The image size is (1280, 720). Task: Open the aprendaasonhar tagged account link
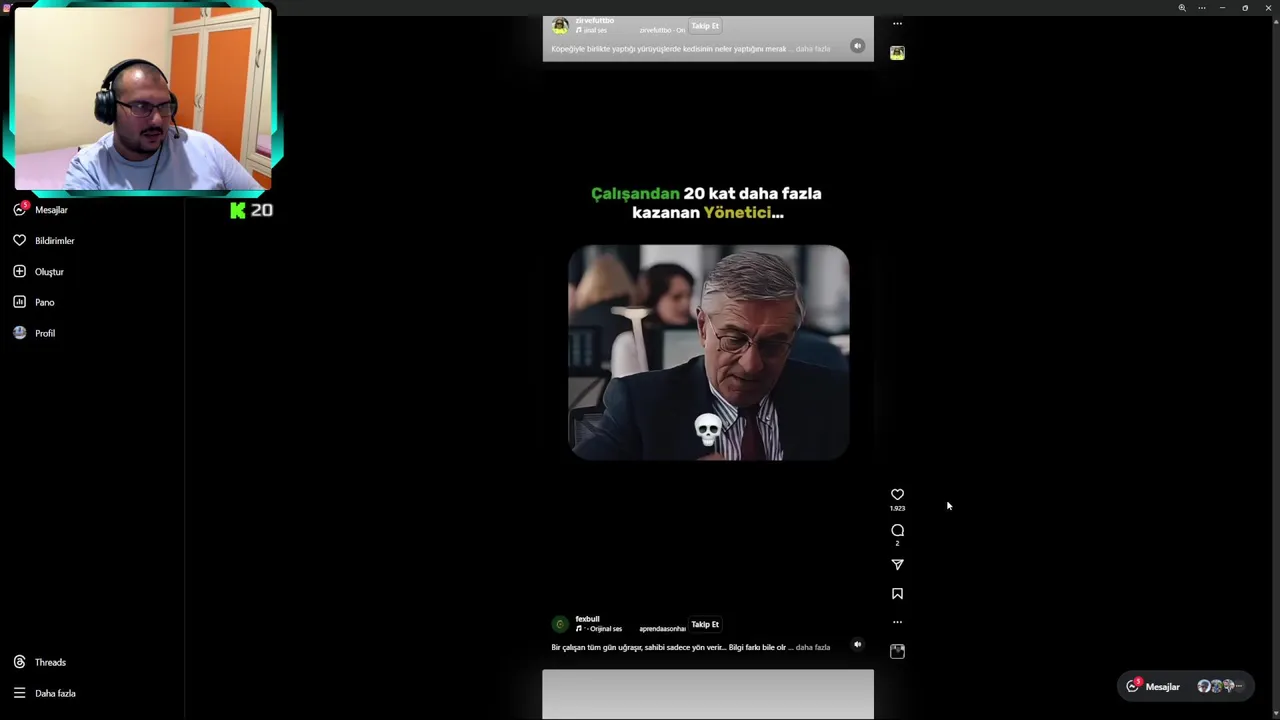click(x=662, y=629)
